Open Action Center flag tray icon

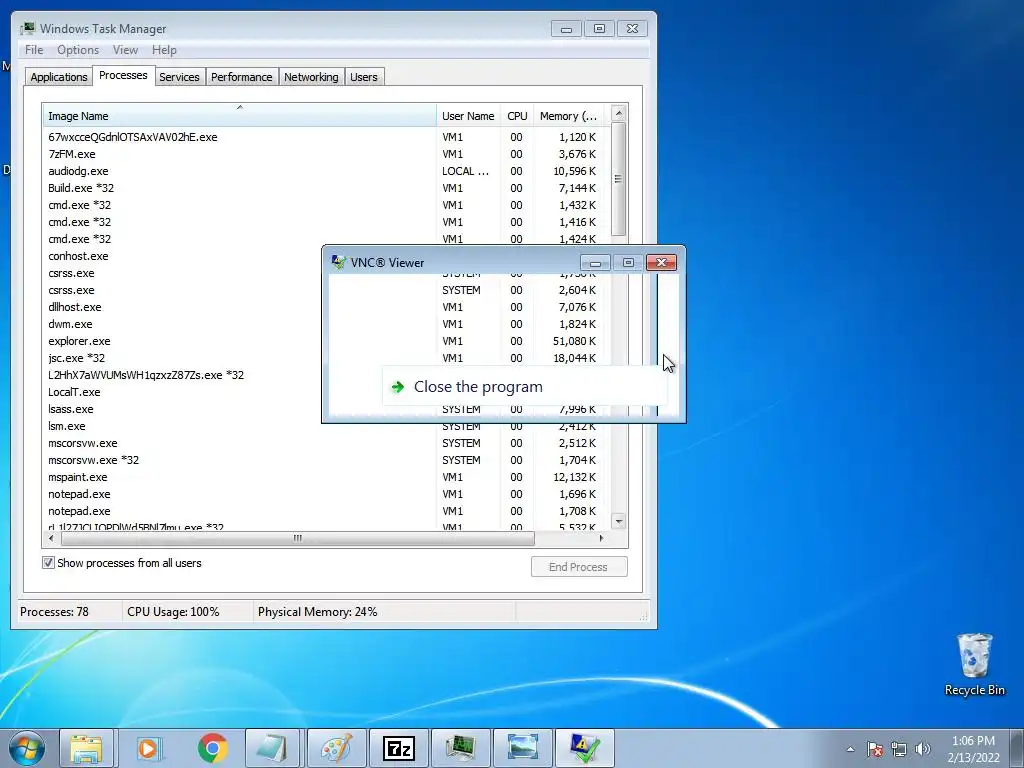click(875, 749)
